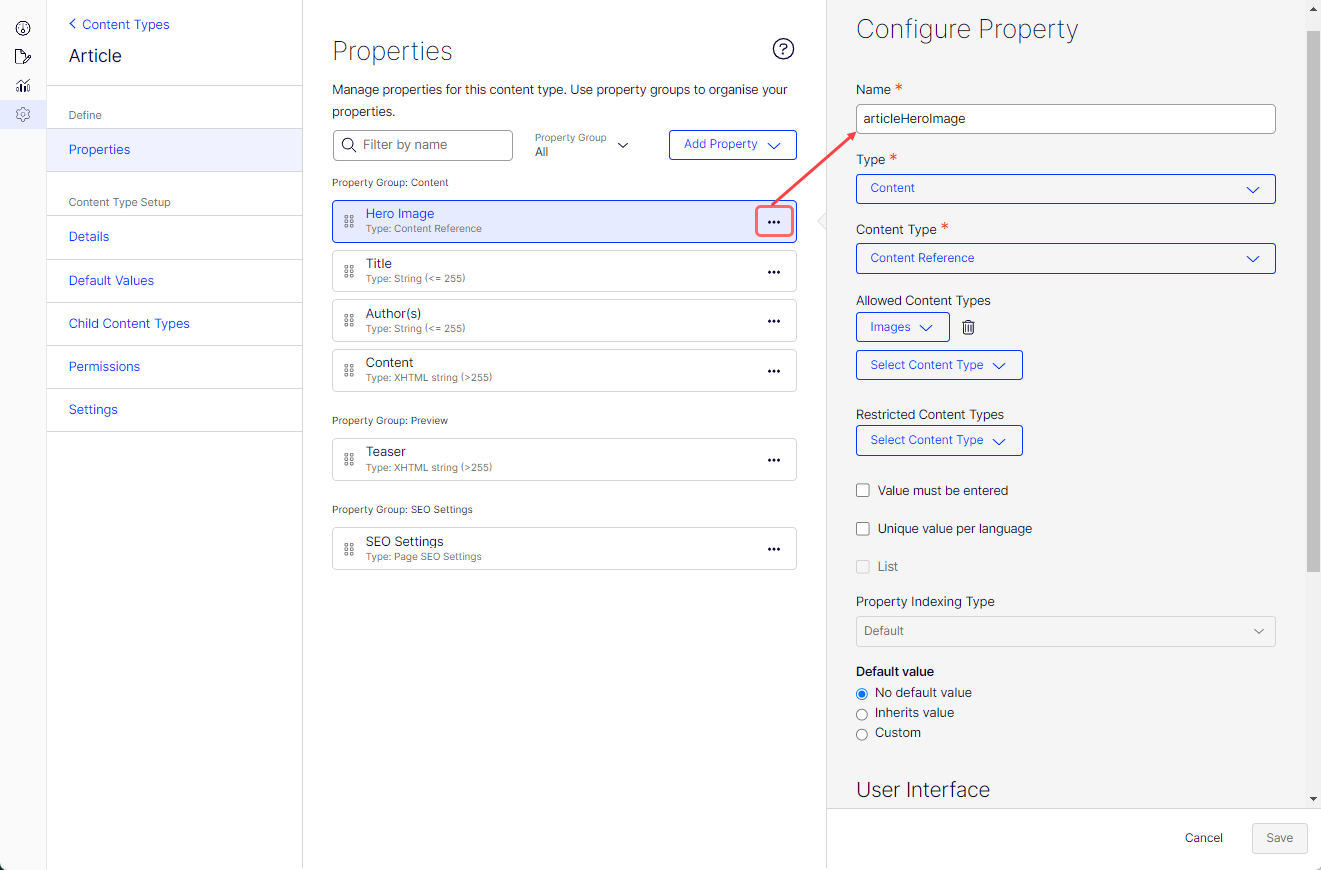Select the Title property row
Screen dimensions: 1321x870
point(564,271)
